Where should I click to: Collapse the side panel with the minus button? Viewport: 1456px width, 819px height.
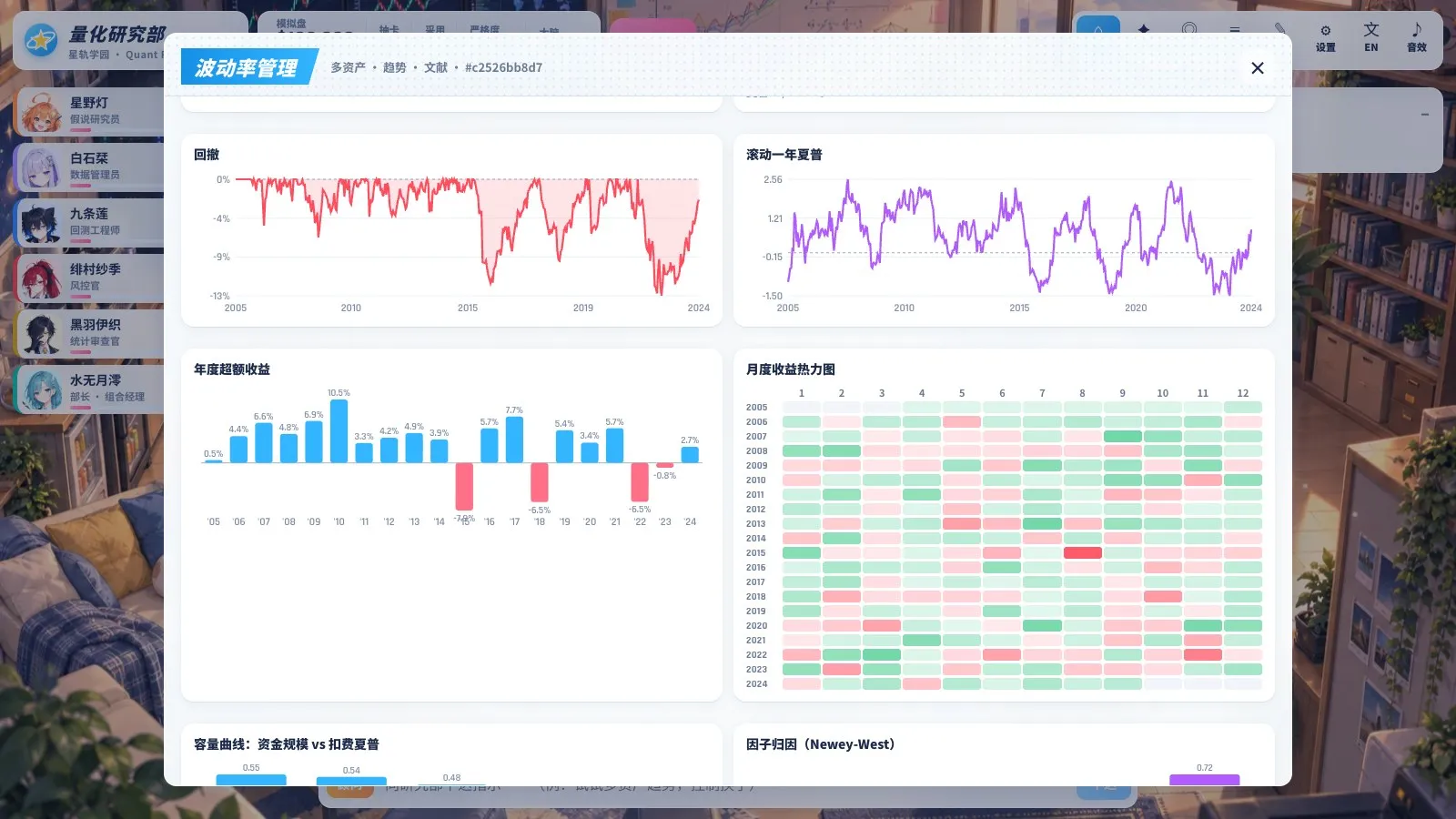(x=1424, y=115)
